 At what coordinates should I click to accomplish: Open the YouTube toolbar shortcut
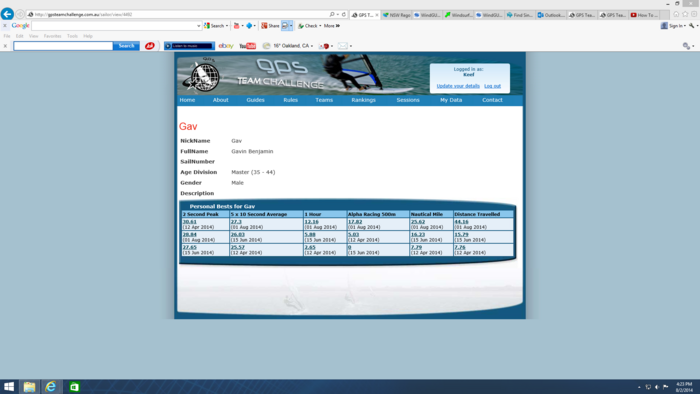coord(247,46)
